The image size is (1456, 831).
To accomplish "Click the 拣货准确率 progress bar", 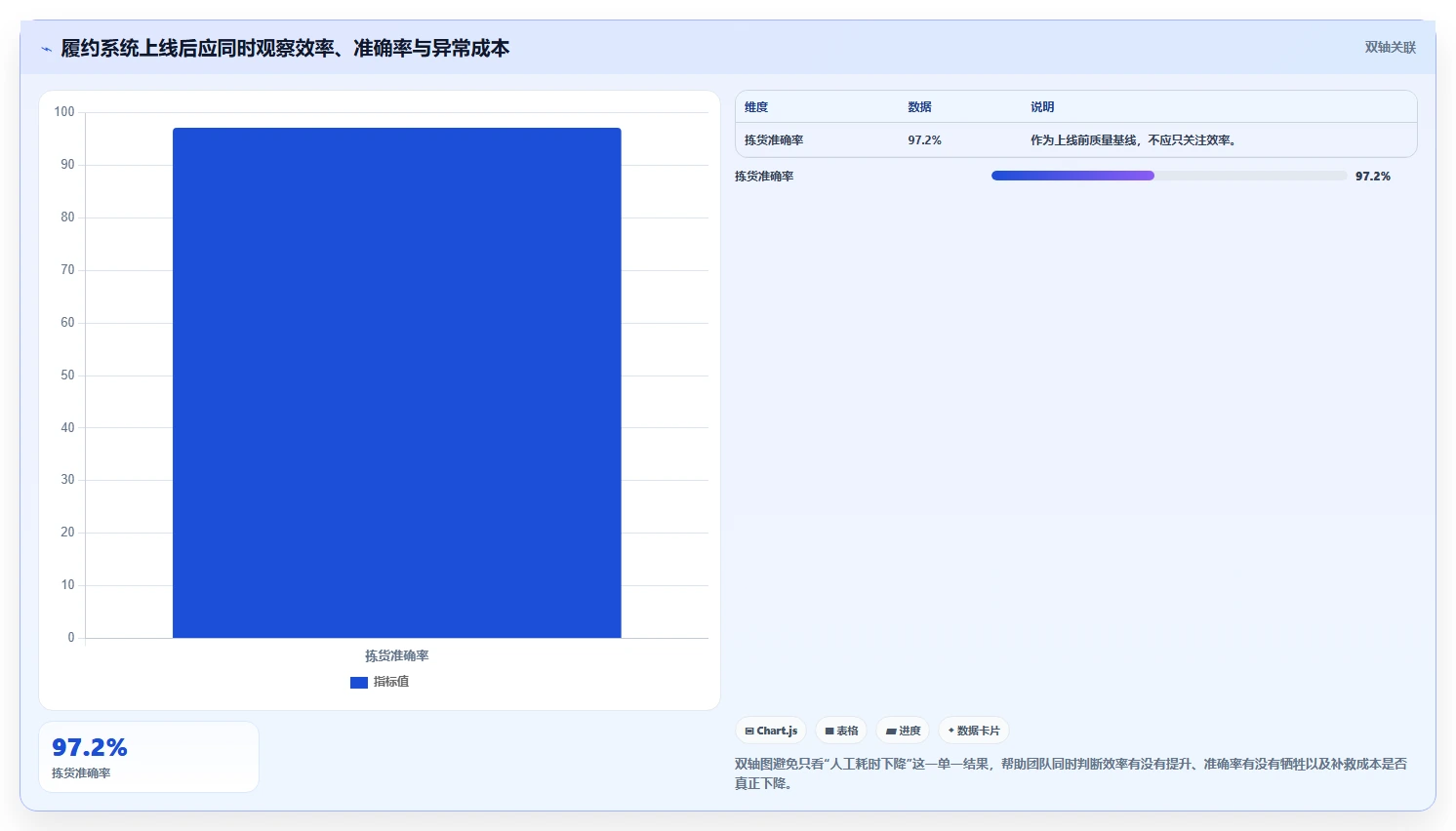I will 1169,176.
